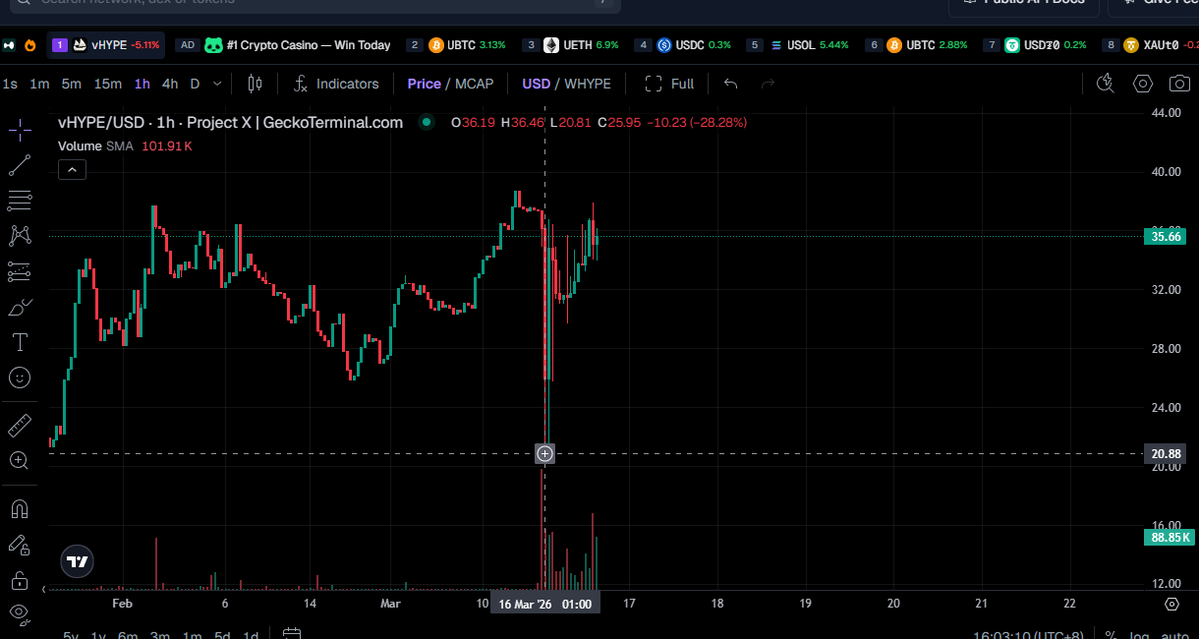Open the #1 Crypto Casino ad link
Viewport: 1199px width, 639px height.
tap(284, 45)
